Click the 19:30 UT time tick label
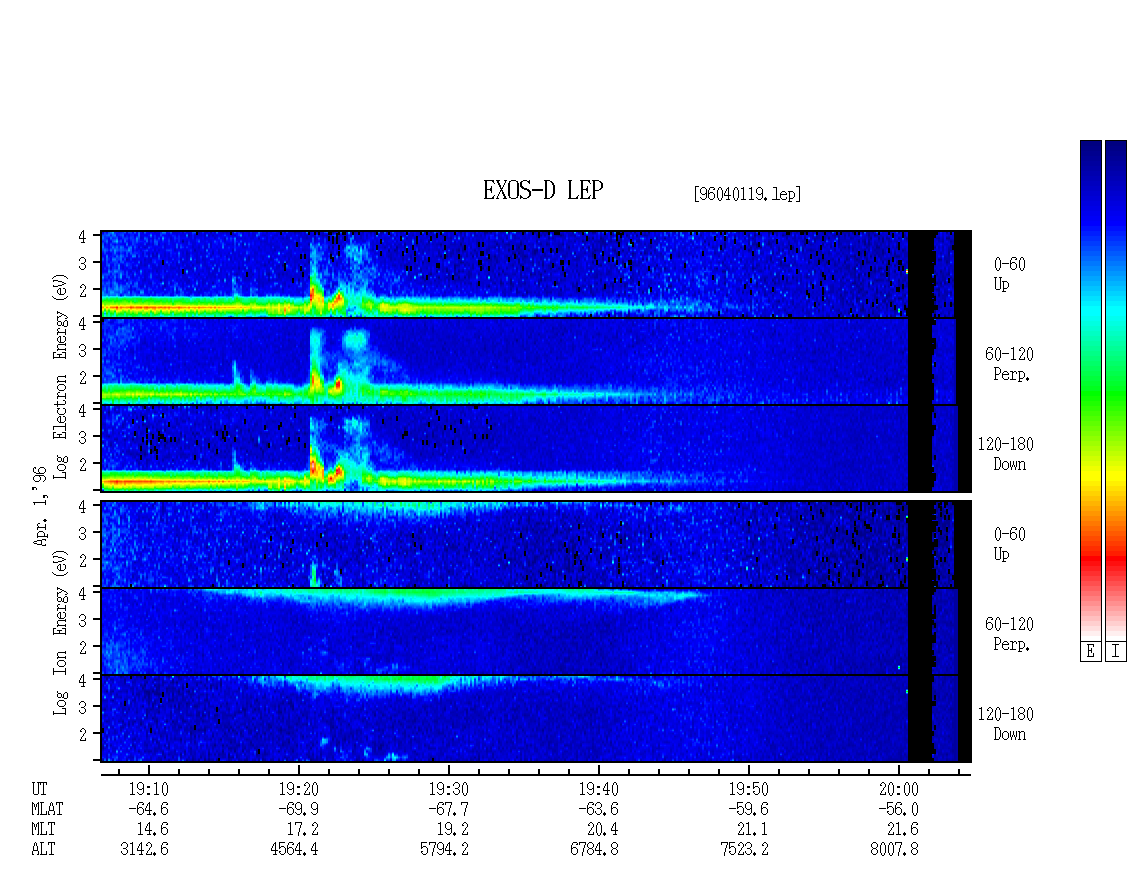1130x875 pixels. click(448, 789)
